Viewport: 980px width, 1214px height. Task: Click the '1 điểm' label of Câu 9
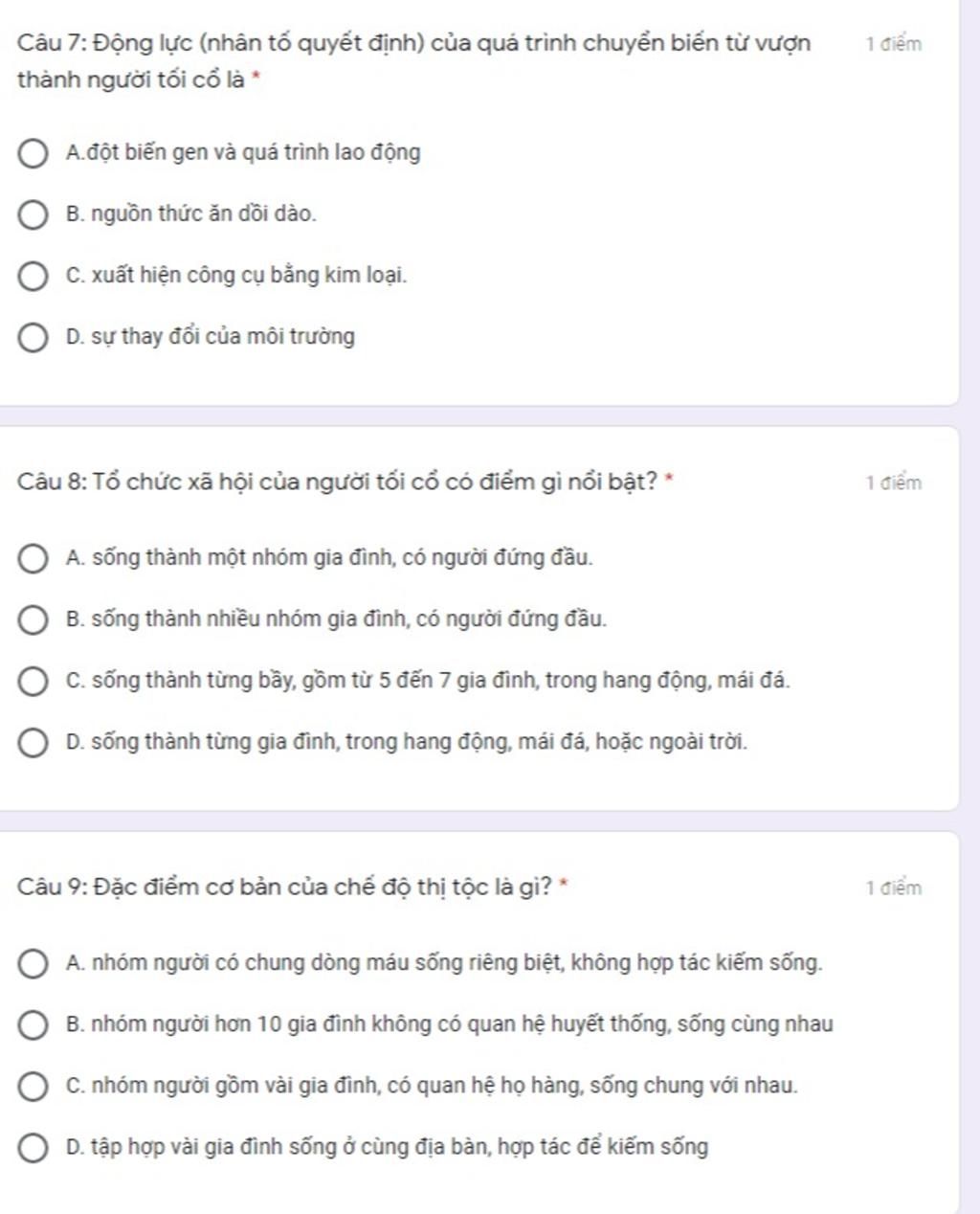click(x=894, y=888)
